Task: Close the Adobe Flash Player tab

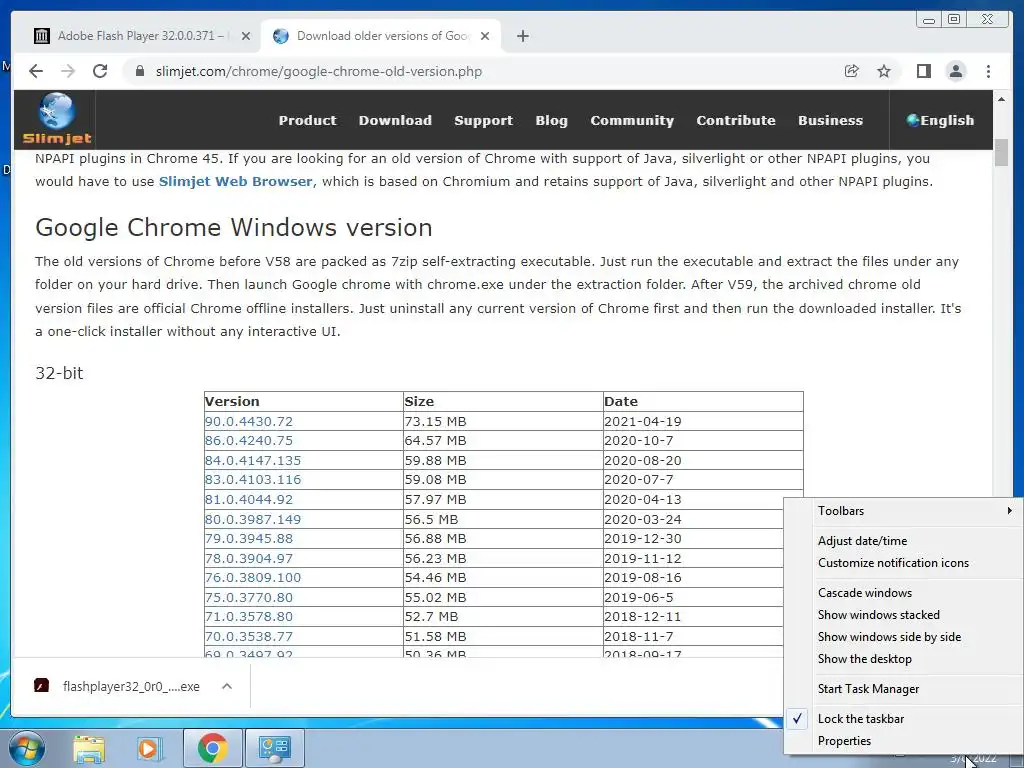Action: pyautogui.click(x=246, y=36)
